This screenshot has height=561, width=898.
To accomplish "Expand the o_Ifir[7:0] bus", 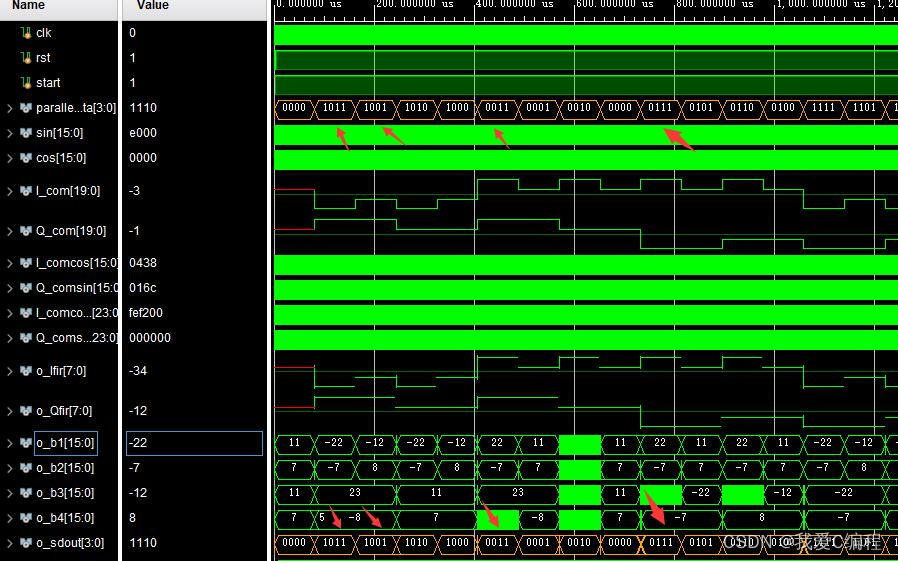I will pyautogui.click(x=10, y=371).
